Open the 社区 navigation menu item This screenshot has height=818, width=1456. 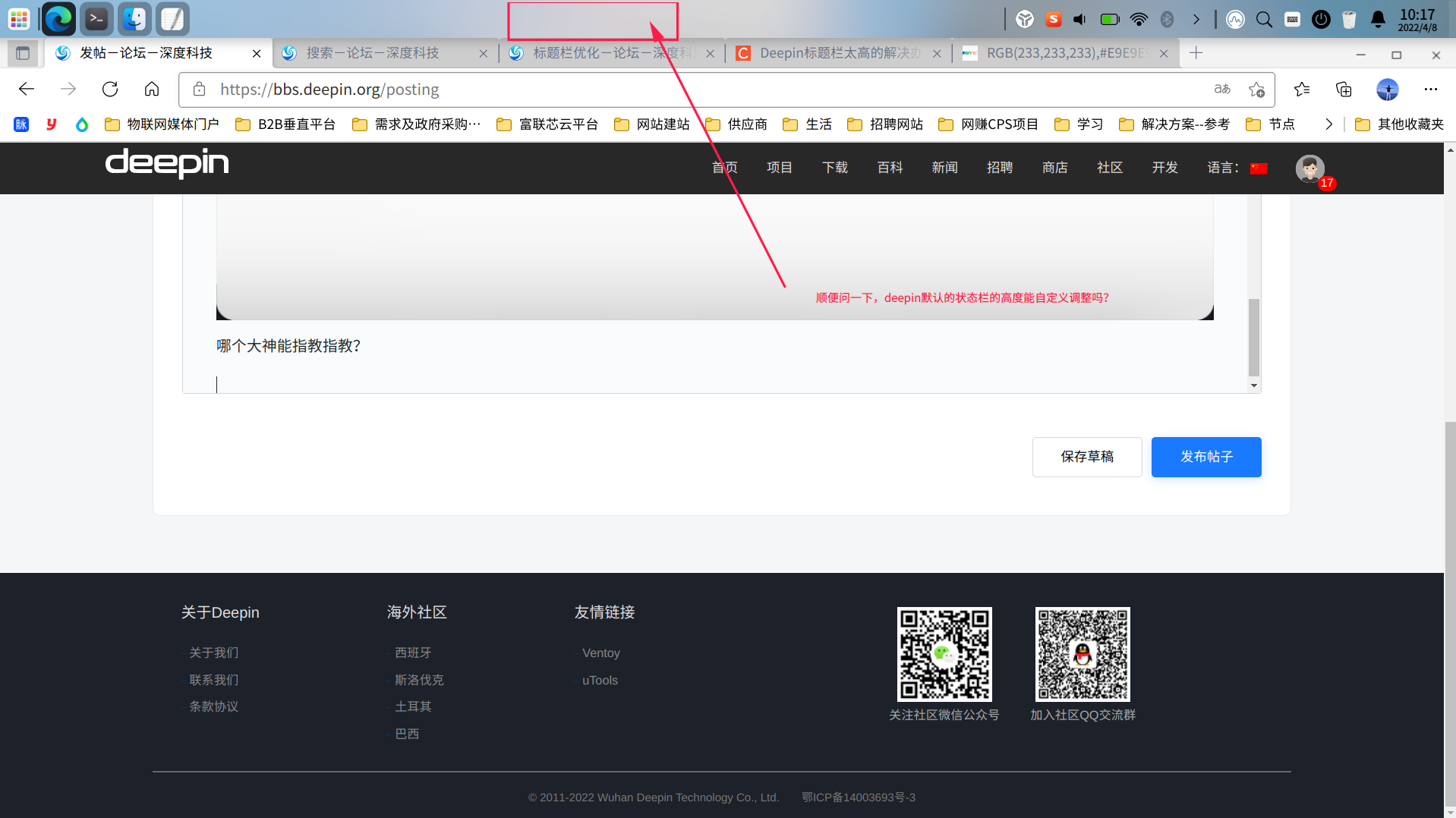tap(1109, 168)
